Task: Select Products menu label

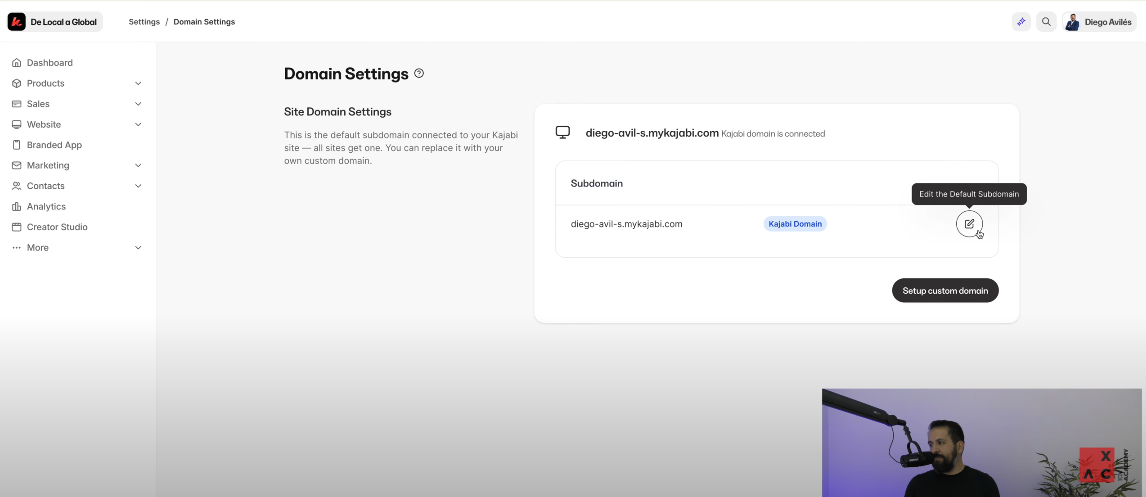Action: click(x=45, y=83)
